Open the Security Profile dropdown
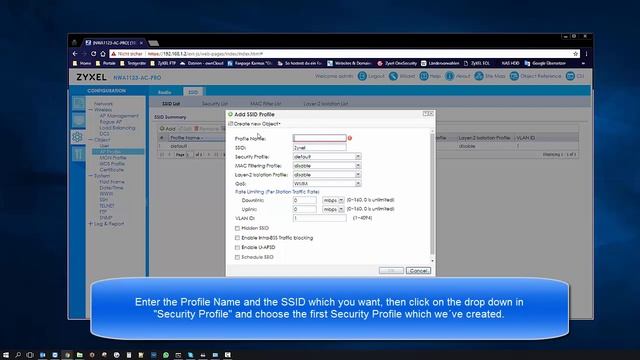This screenshot has height=360, width=640. point(358,157)
